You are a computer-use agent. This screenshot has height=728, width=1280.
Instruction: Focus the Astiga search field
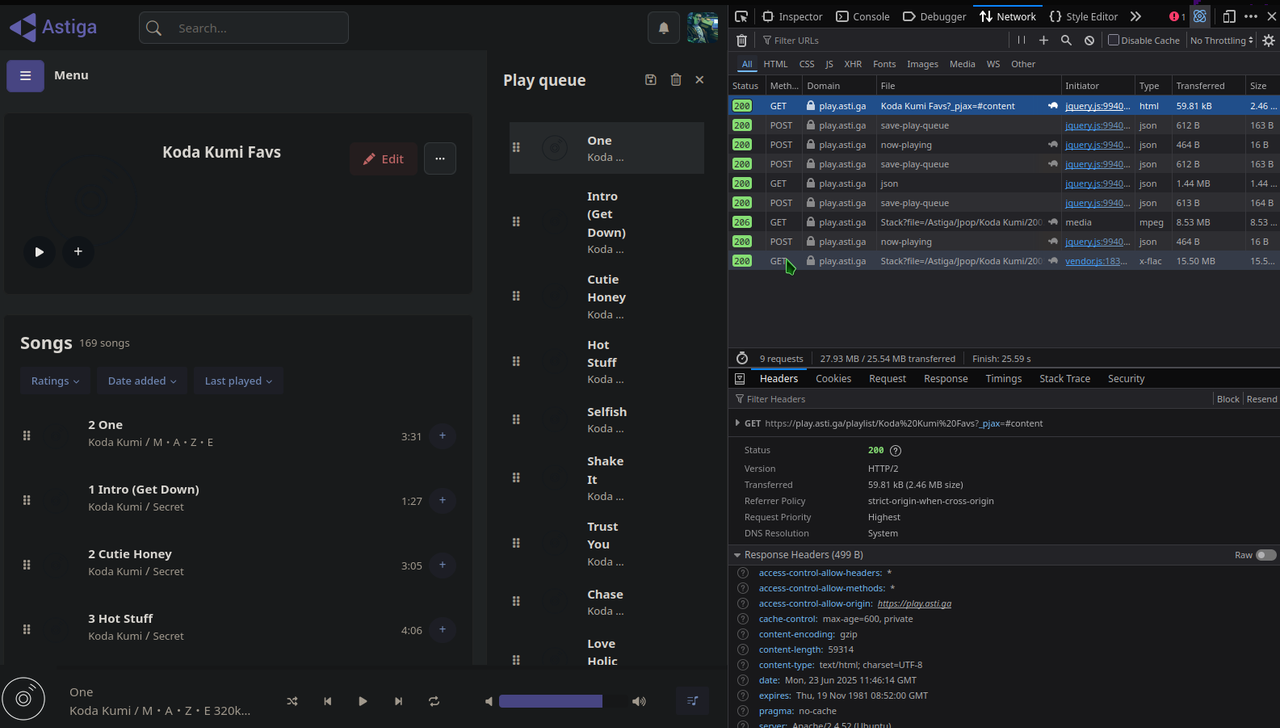pyautogui.click(x=244, y=28)
